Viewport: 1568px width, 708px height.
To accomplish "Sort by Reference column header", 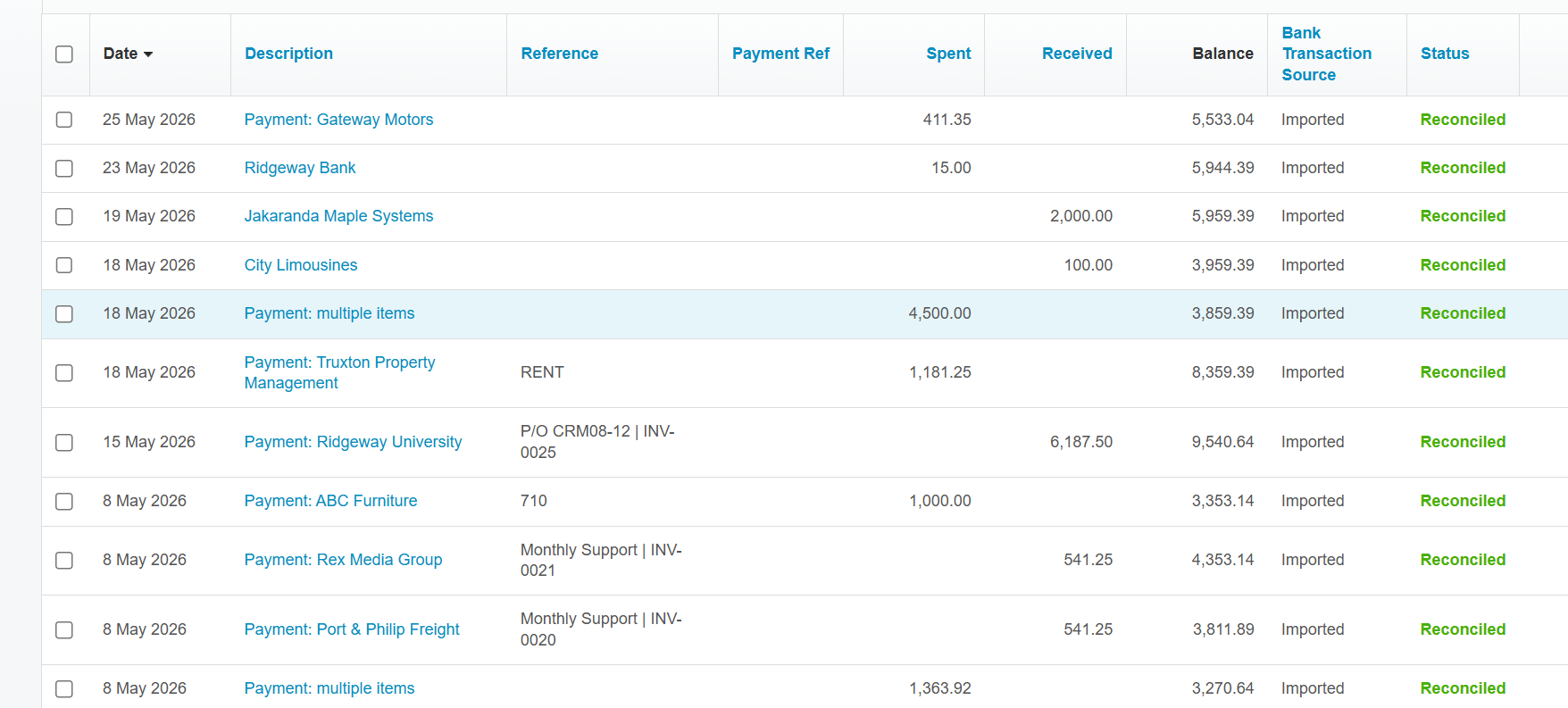I will pyautogui.click(x=559, y=54).
